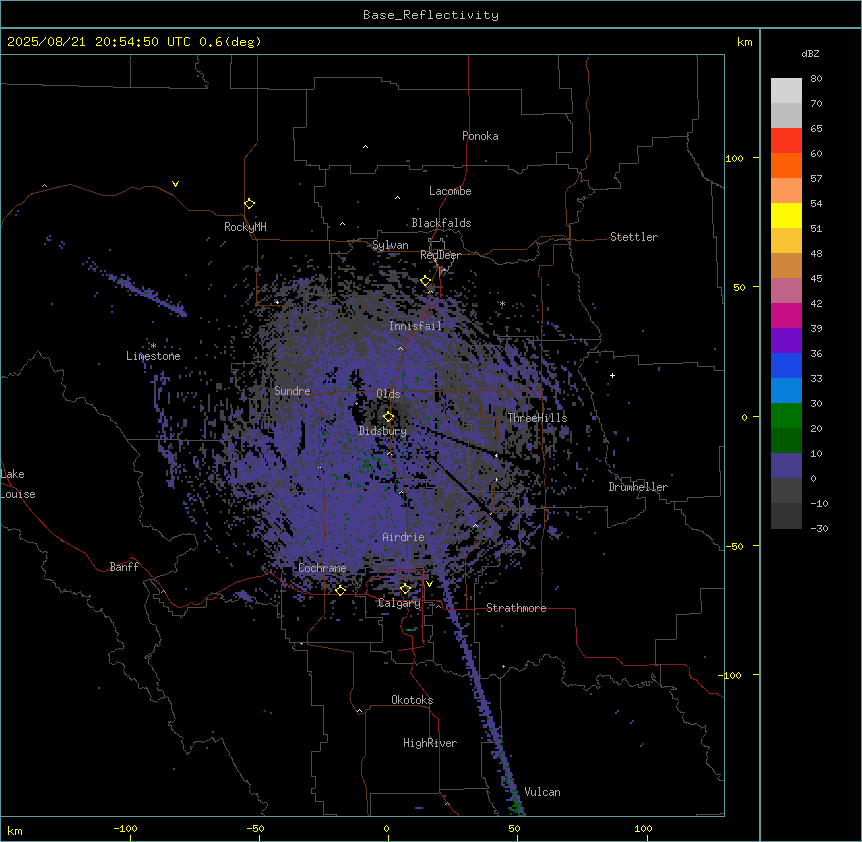Click the RockyMH label
Viewport: 862px width, 842px height.
(x=245, y=227)
